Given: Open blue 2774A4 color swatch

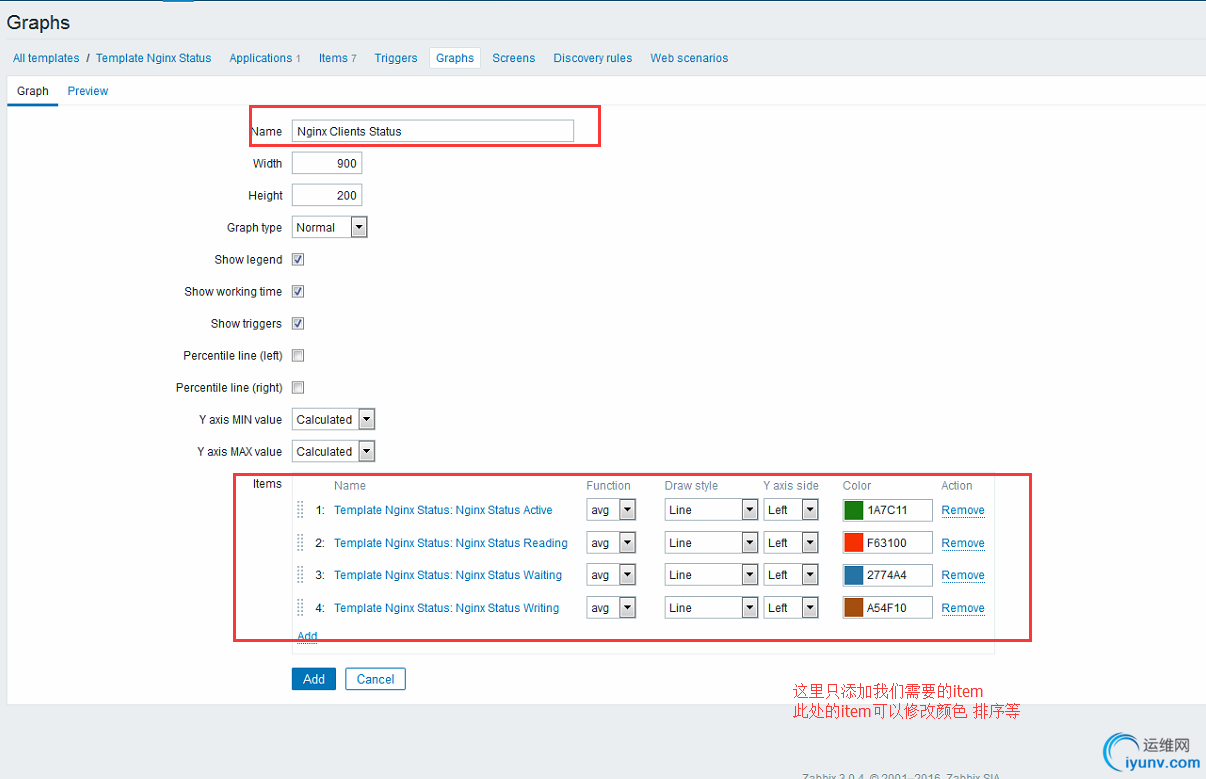Looking at the screenshot, I should click(x=854, y=575).
